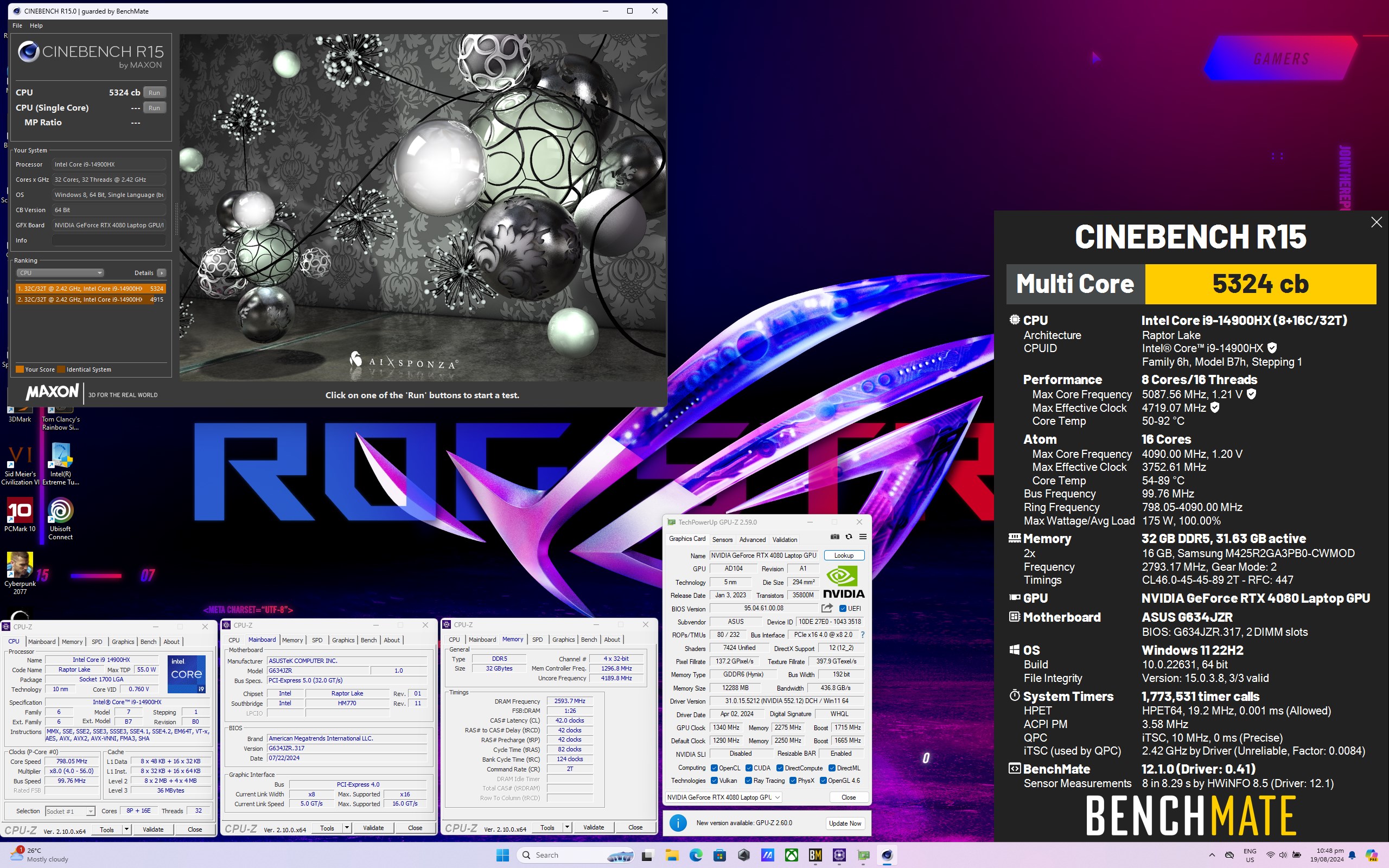Open the Help menu in Cinebench
This screenshot has width=1389, height=868.
[x=36, y=25]
